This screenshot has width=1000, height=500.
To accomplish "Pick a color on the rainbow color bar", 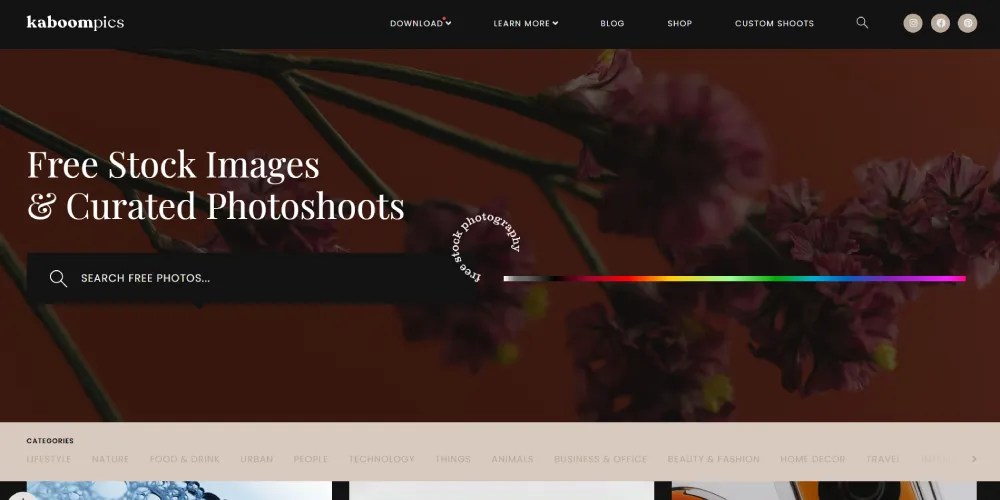I will click(x=734, y=279).
